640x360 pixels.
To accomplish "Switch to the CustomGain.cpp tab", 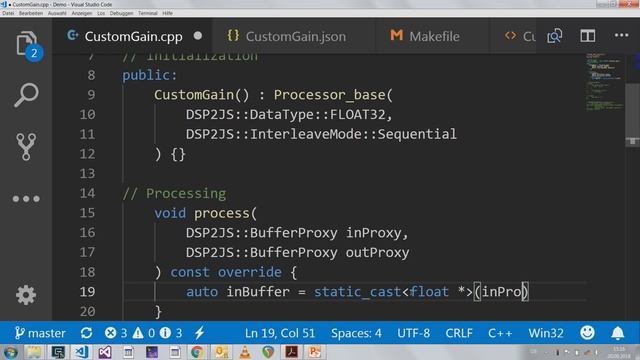I will tap(133, 36).
